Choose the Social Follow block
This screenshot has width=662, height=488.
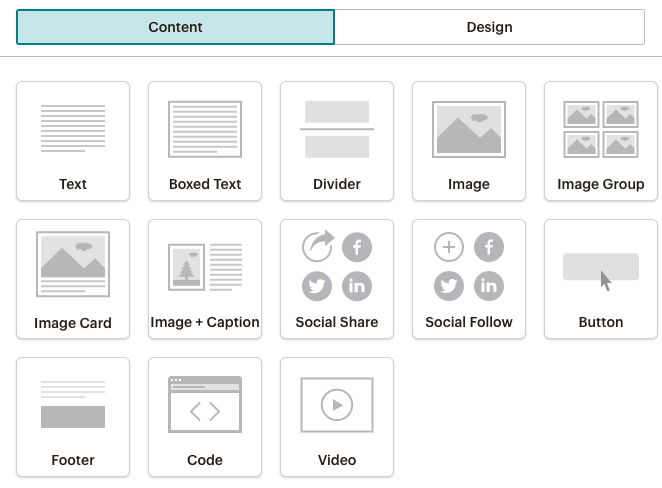[469, 279]
